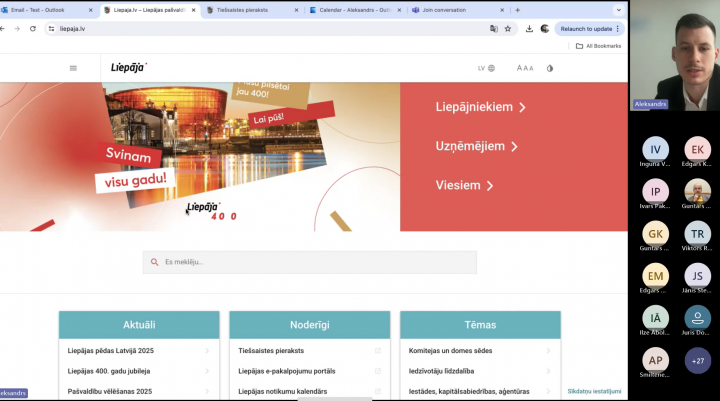This screenshot has width=720, height=401.
Task: Open browser downloads icon
Action: [x=529, y=28]
